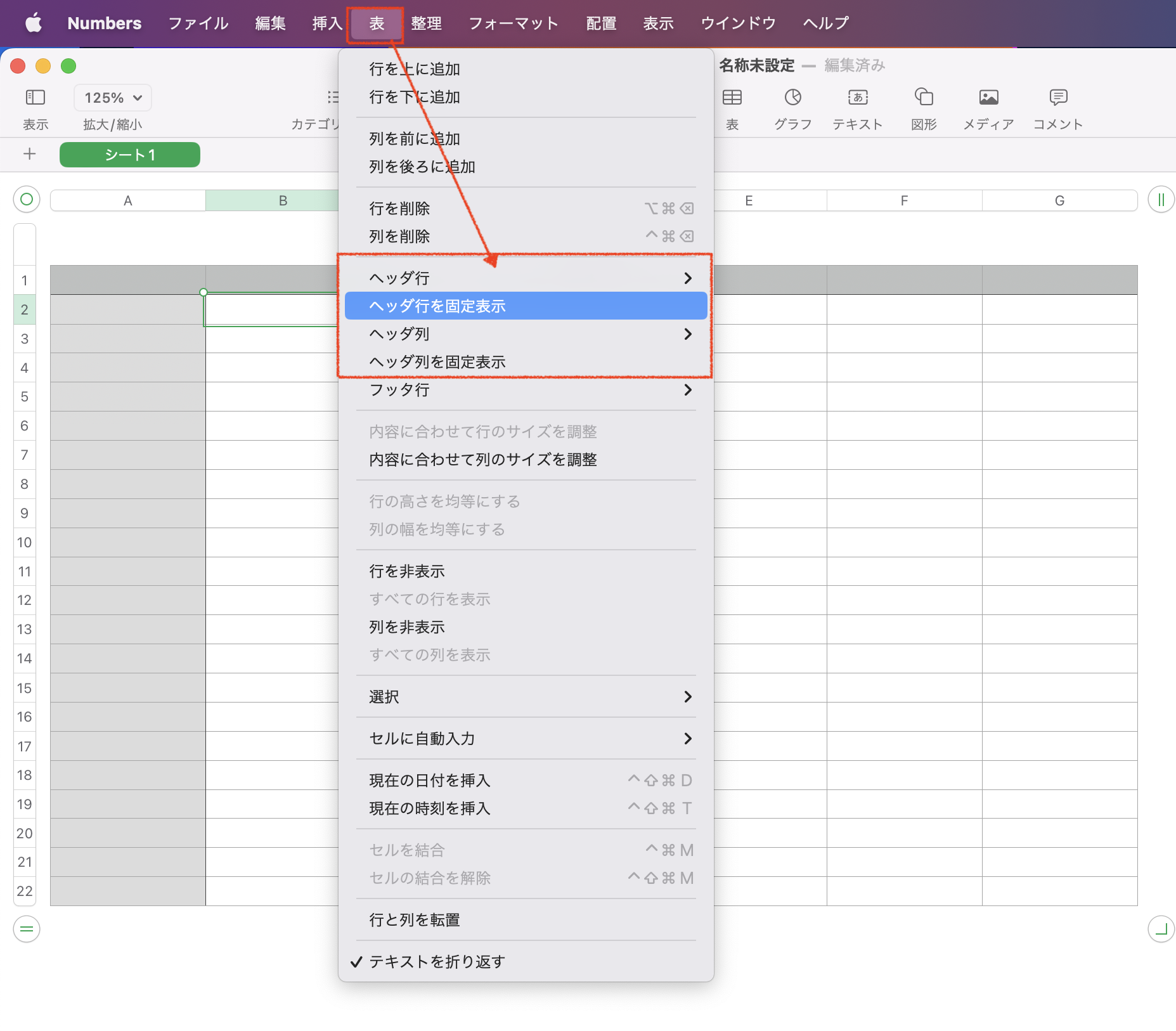Click 現在の日付を挿入 menu entry
Viewport: 1176px width, 1031px height.
tap(430, 781)
